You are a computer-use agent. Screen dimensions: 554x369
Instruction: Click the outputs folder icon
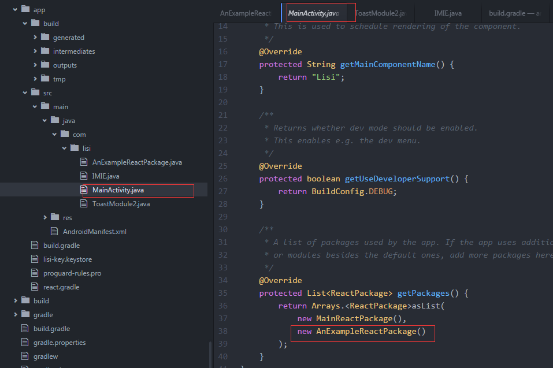coord(45,64)
